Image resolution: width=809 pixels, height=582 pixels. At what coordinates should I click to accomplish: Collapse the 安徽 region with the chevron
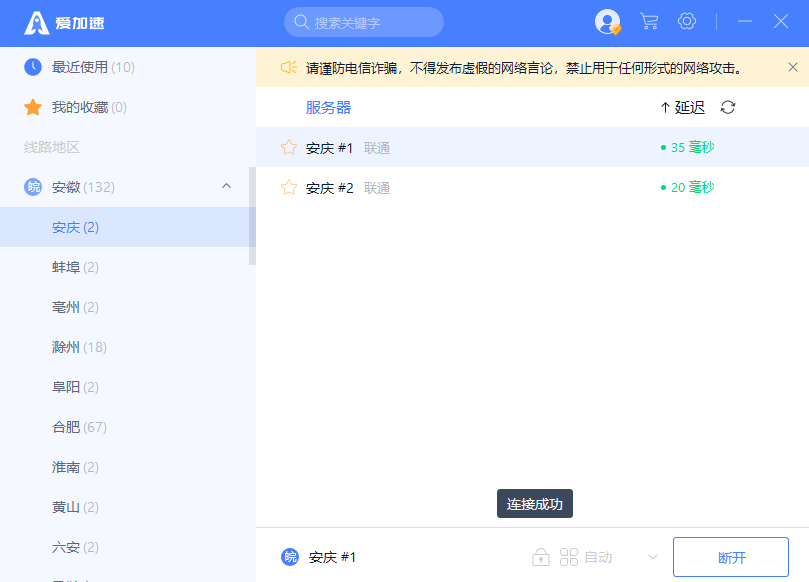tap(226, 186)
